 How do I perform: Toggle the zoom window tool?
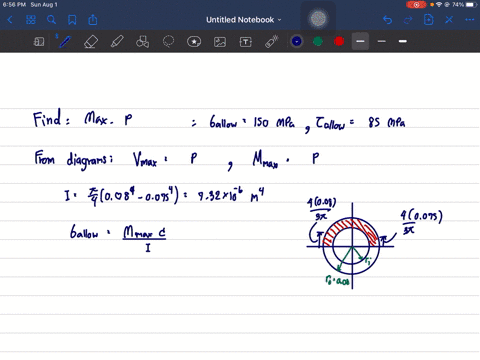39,42
